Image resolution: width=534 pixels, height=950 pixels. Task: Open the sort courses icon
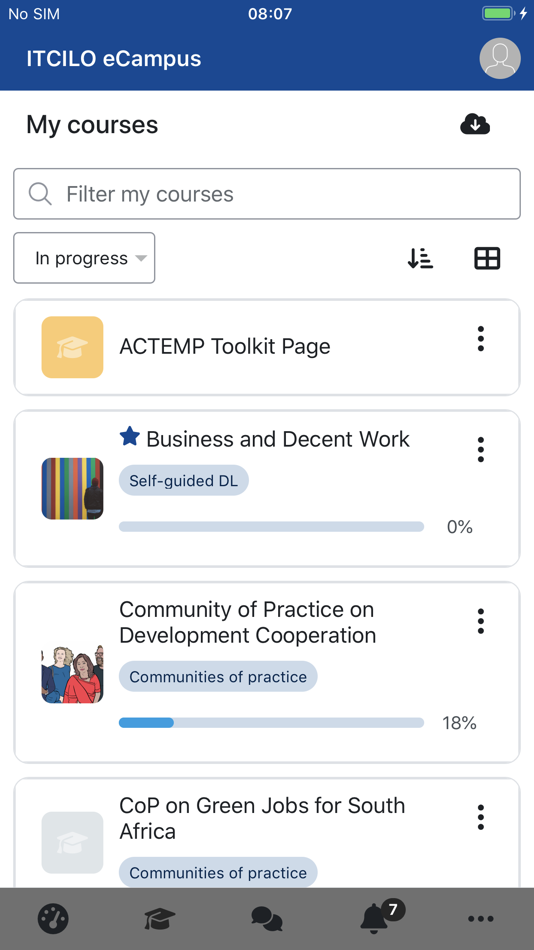click(x=420, y=258)
